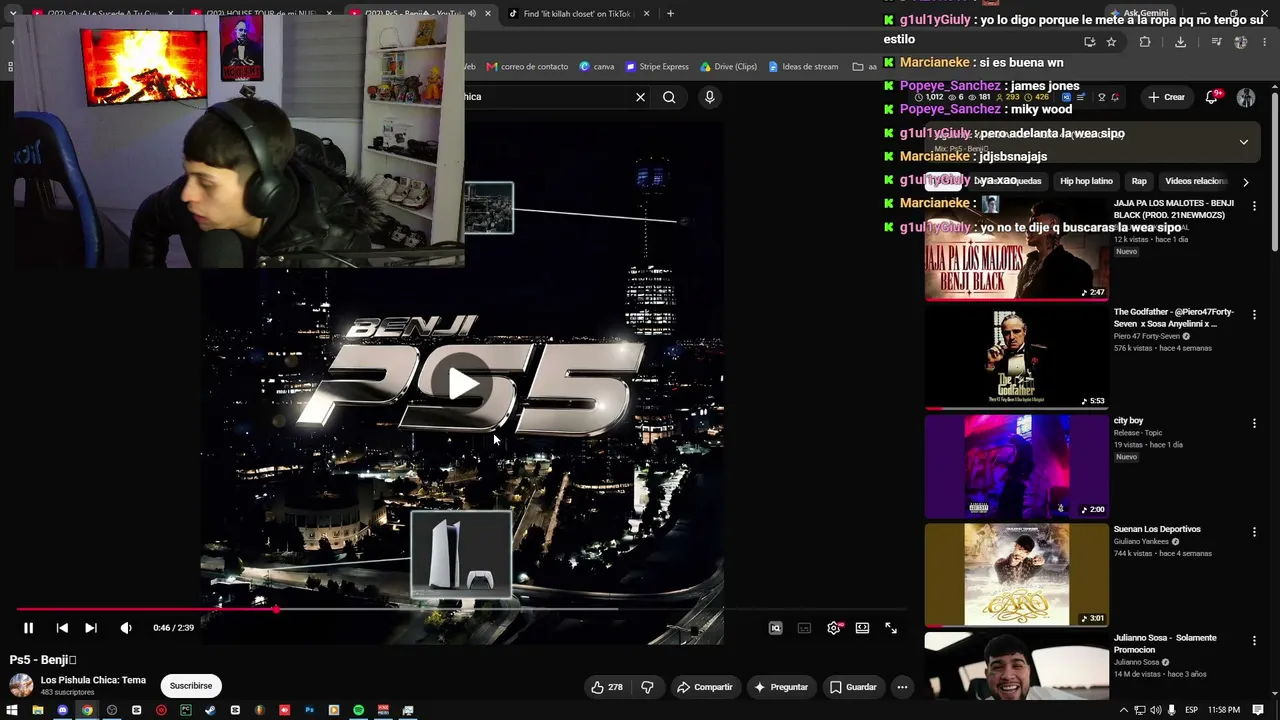Open Photoshop from the taskbar
1280x720 pixels.
tap(309, 710)
